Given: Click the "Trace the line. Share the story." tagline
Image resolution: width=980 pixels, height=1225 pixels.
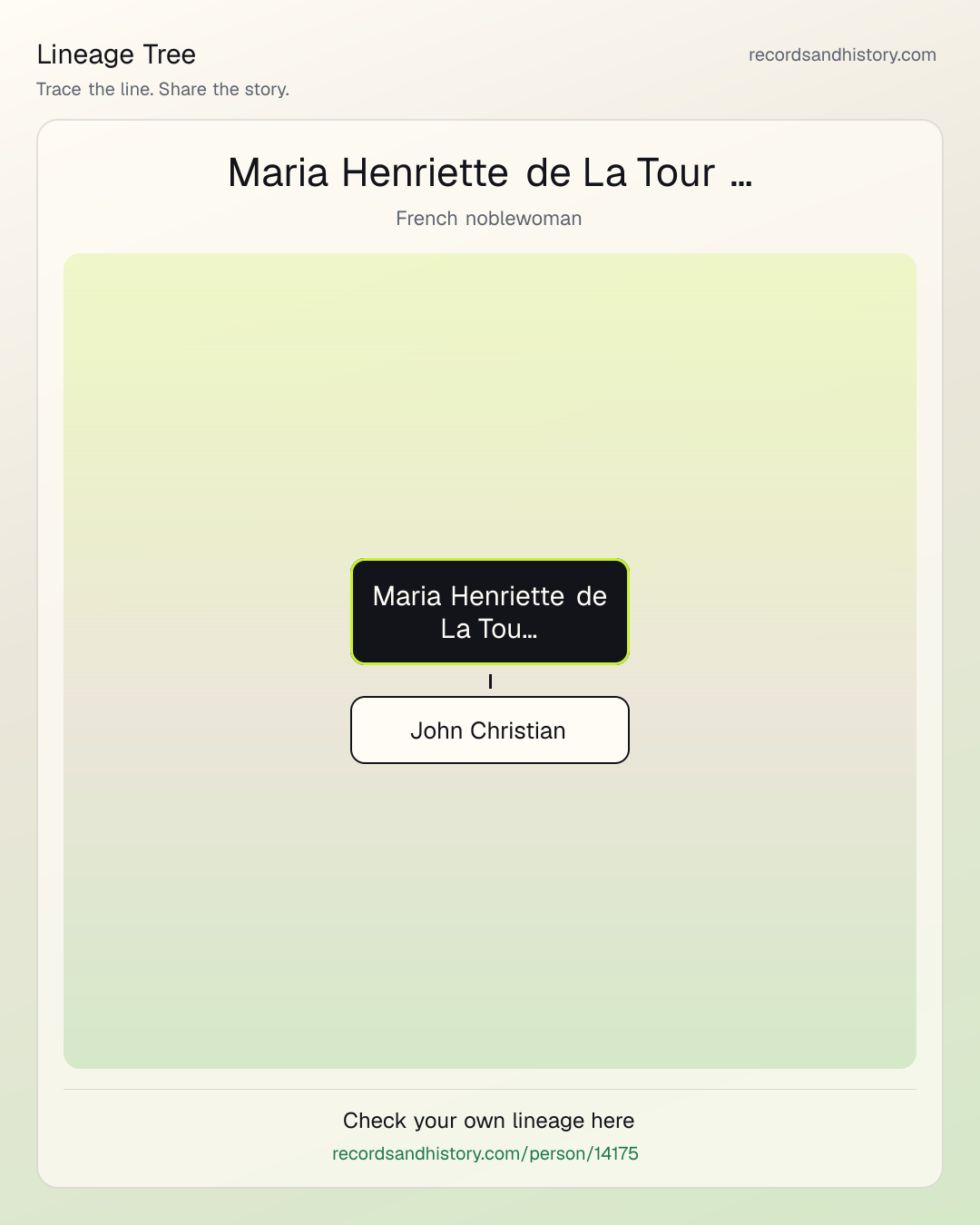Looking at the screenshot, I should (163, 89).
